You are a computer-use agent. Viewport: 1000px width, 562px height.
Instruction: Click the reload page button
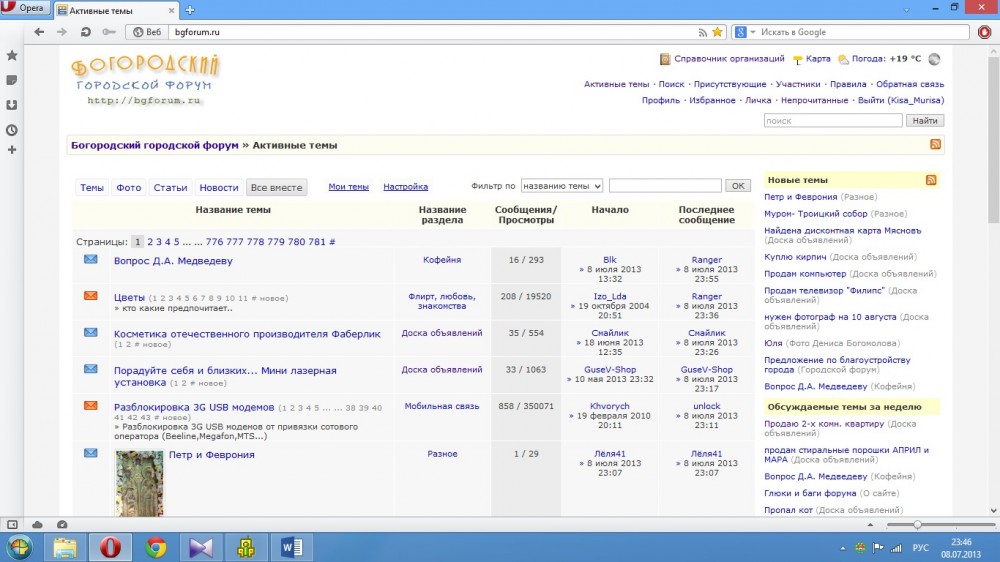[x=87, y=32]
